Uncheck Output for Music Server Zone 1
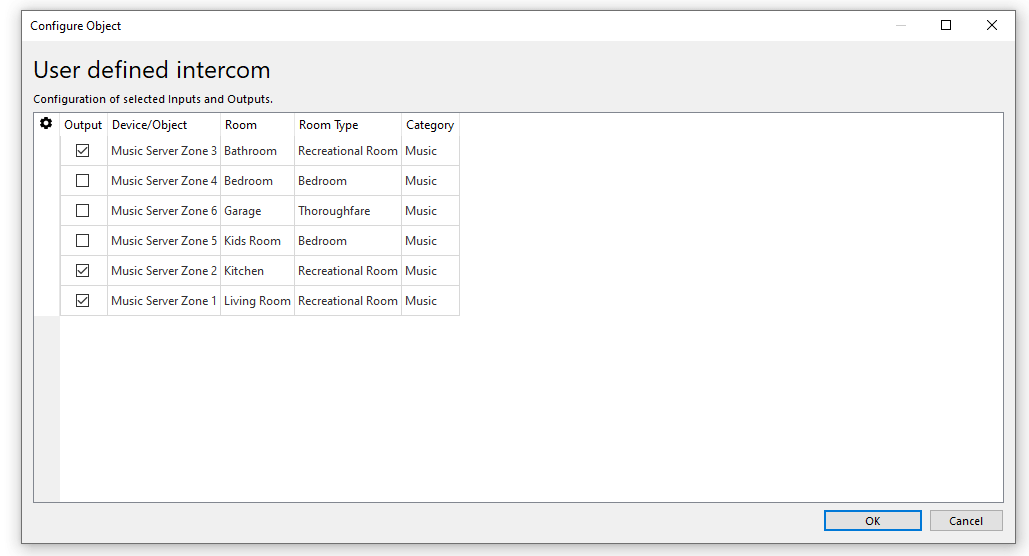This screenshot has width=1029, height=556. pyautogui.click(x=83, y=301)
